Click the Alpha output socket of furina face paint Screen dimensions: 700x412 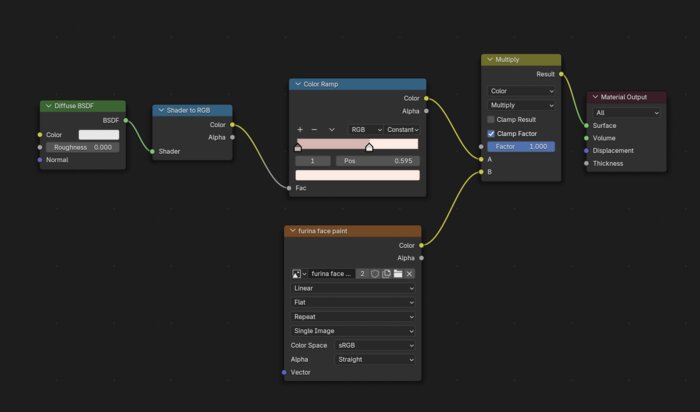coord(421,258)
